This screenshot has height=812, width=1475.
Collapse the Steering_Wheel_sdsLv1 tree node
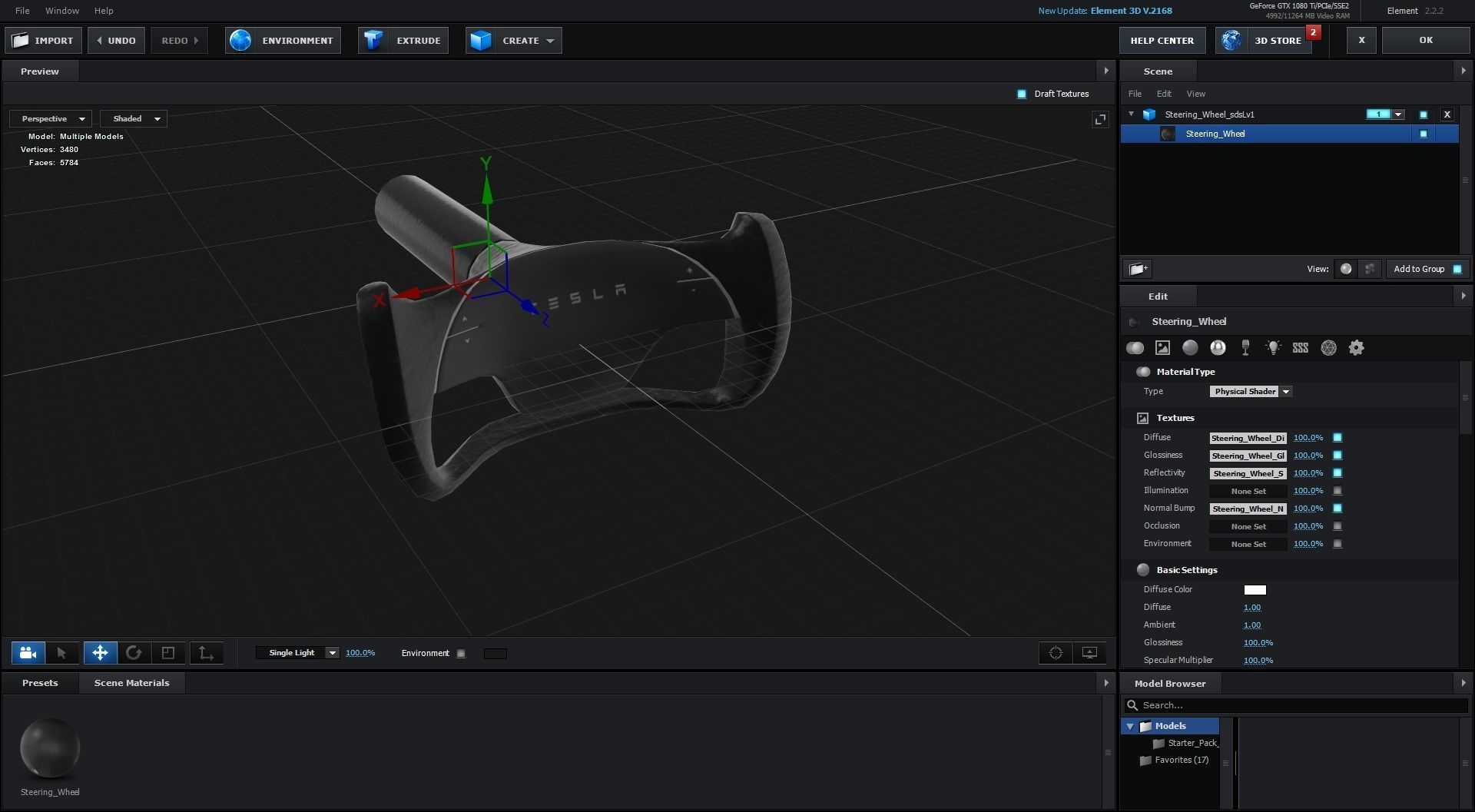pyautogui.click(x=1131, y=114)
